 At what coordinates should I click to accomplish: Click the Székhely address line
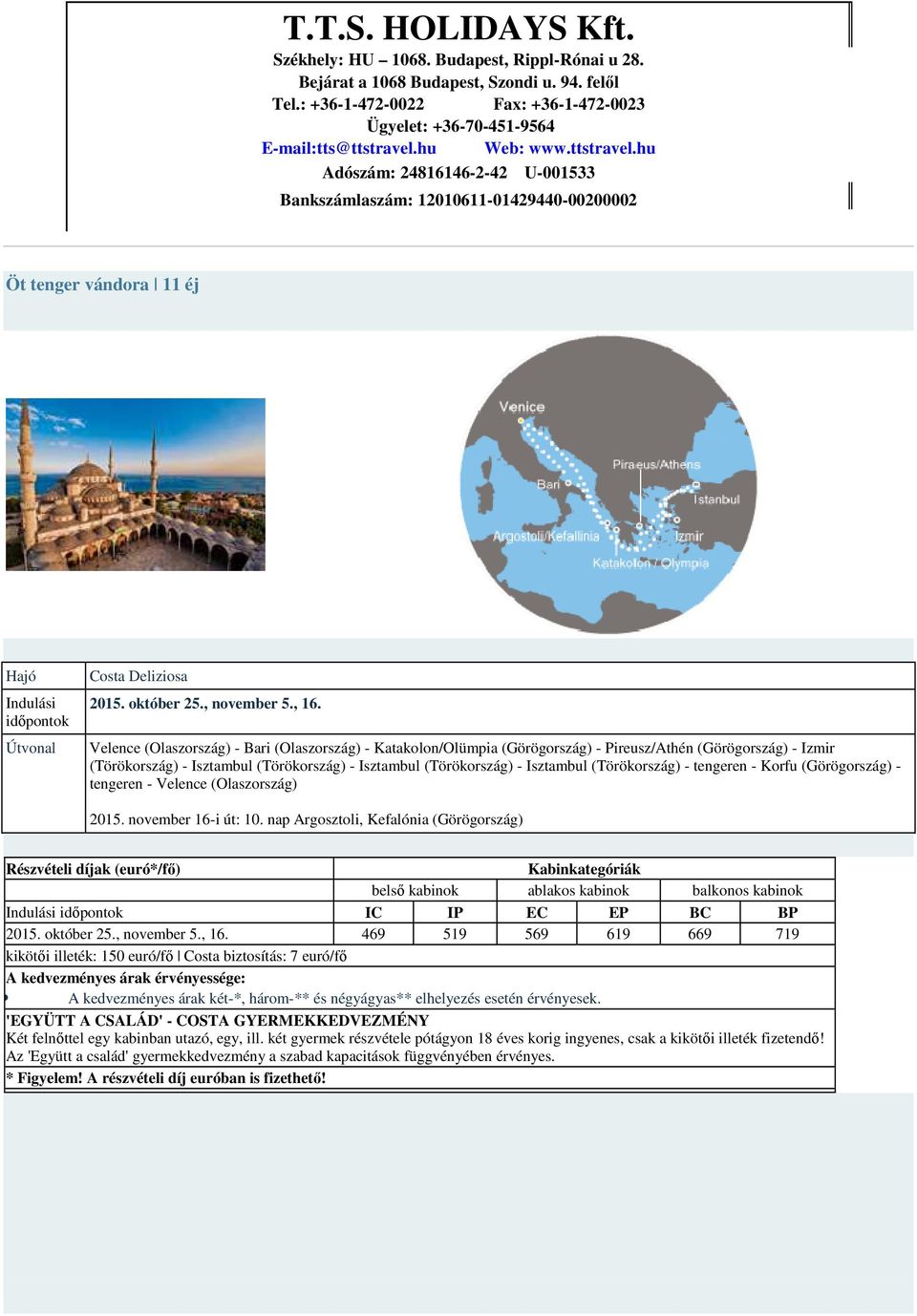[458, 59]
